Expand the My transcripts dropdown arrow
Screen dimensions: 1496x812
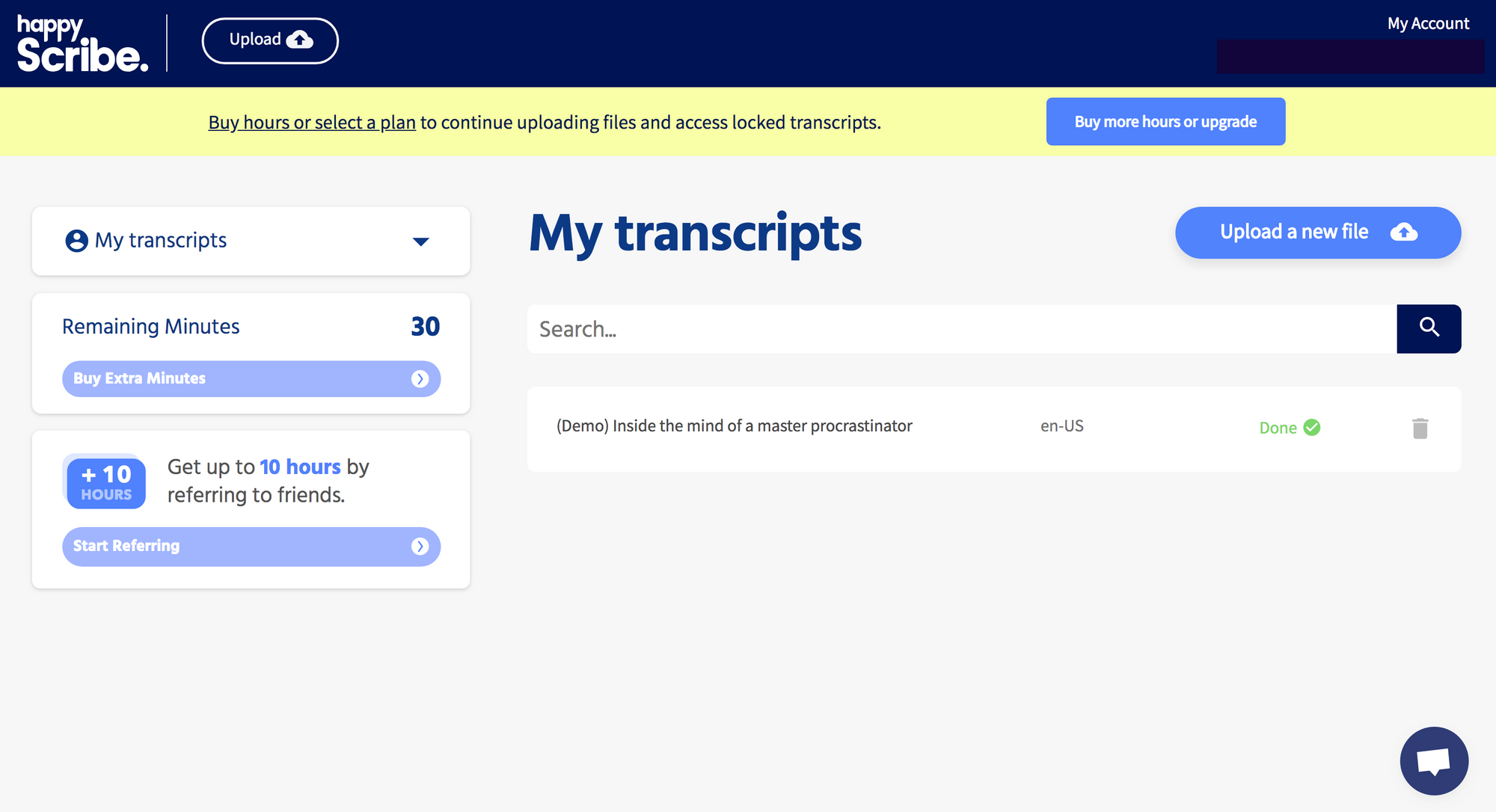pos(421,242)
